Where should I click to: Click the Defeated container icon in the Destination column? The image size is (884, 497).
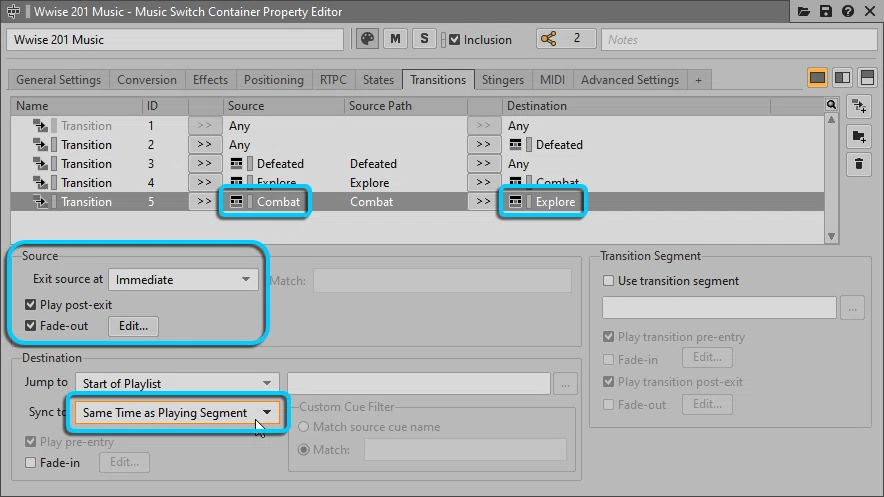[x=515, y=145]
